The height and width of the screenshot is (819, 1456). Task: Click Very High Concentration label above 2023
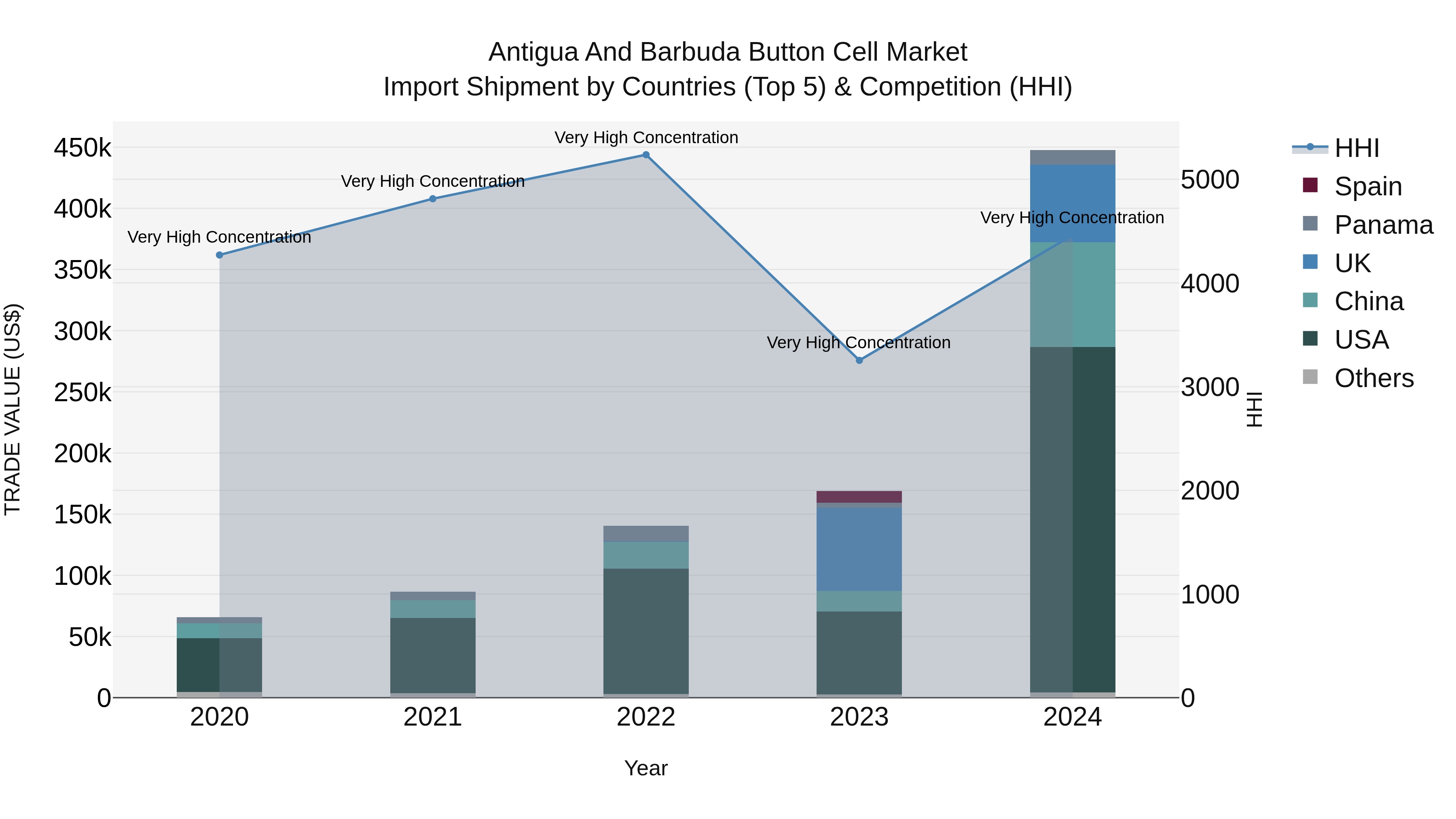point(859,343)
